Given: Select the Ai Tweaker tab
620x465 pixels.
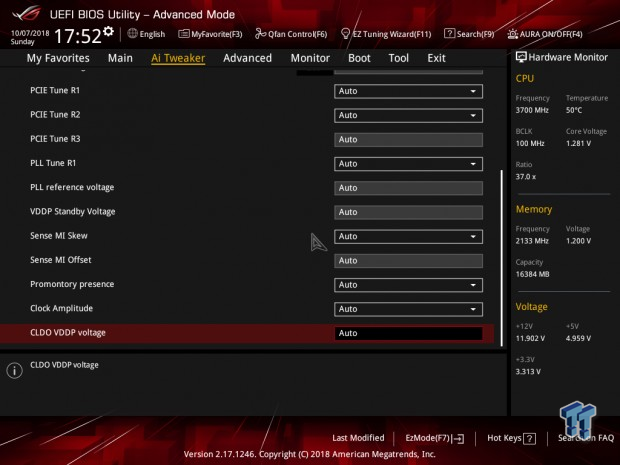Looking at the screenshot, I should click(178, 58).
